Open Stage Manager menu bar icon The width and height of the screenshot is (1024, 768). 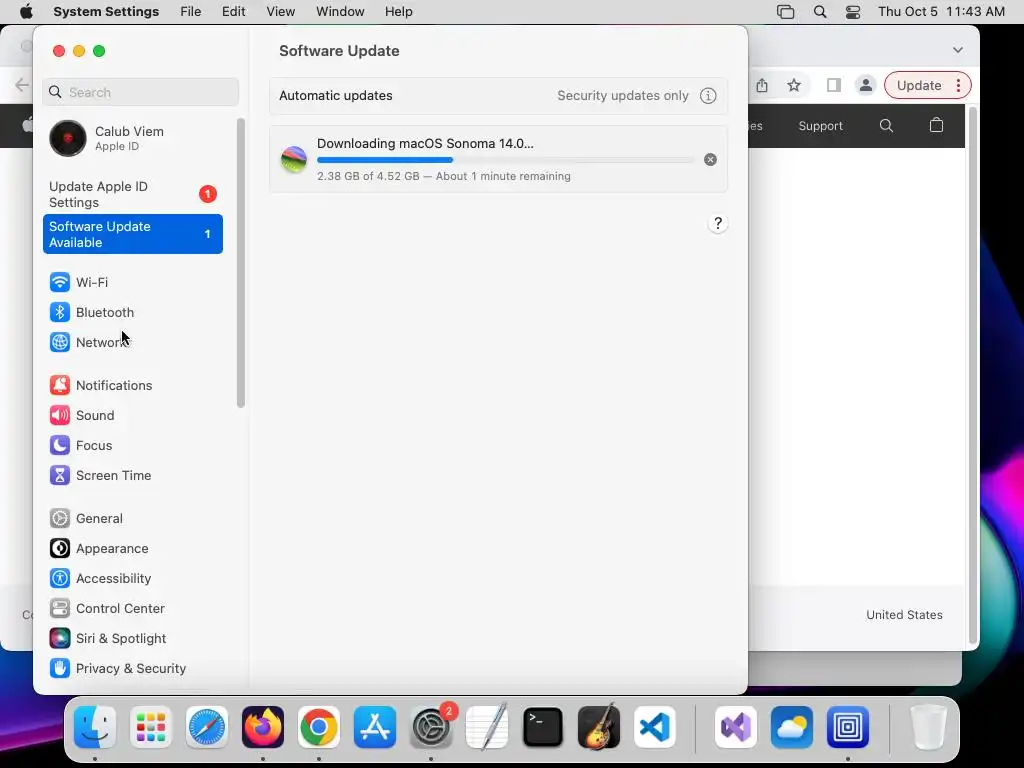[x=786, y=12]
